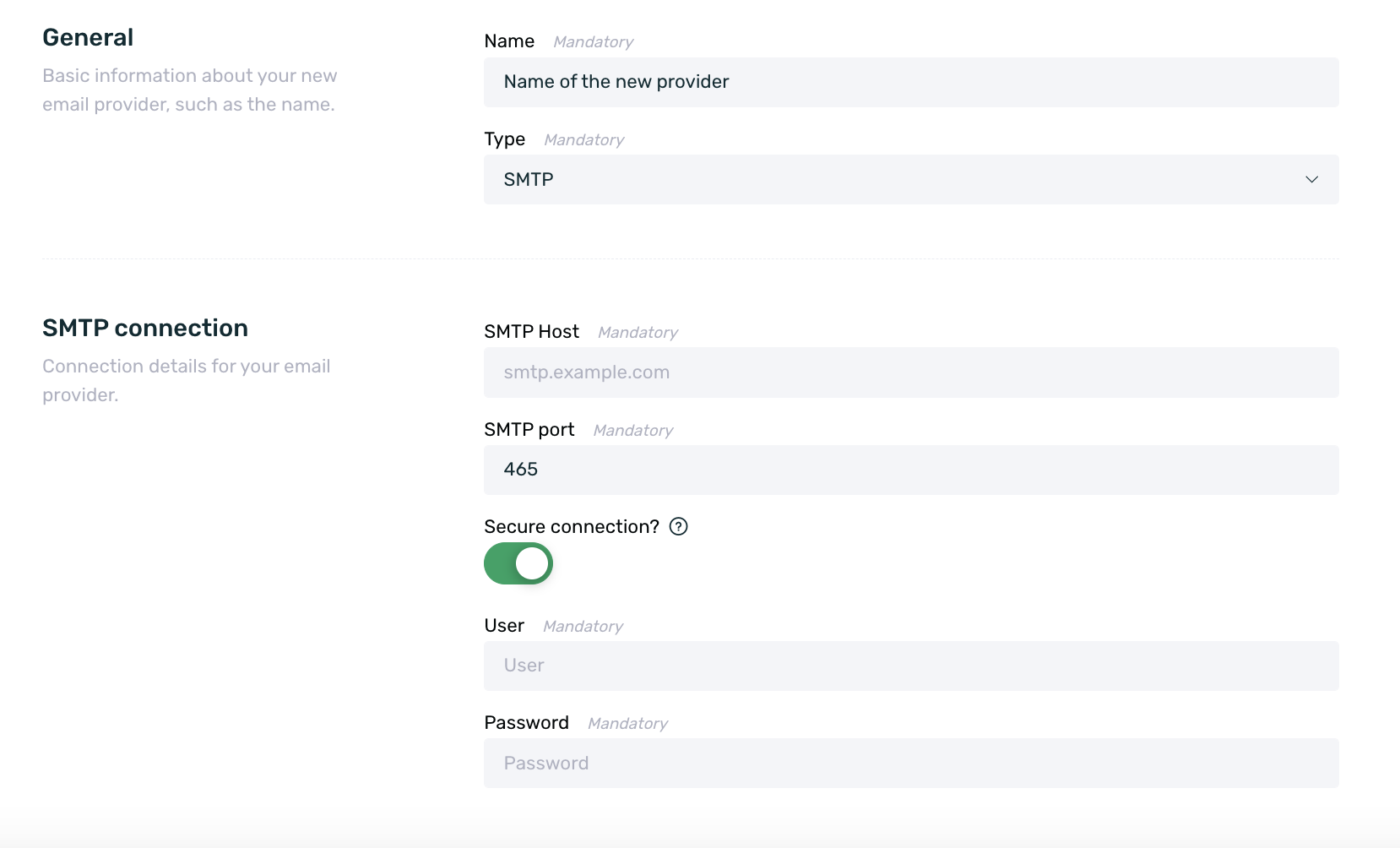1400x848 pixels.
Task: Open the Secure connection help icon
Action: [678, 526]
